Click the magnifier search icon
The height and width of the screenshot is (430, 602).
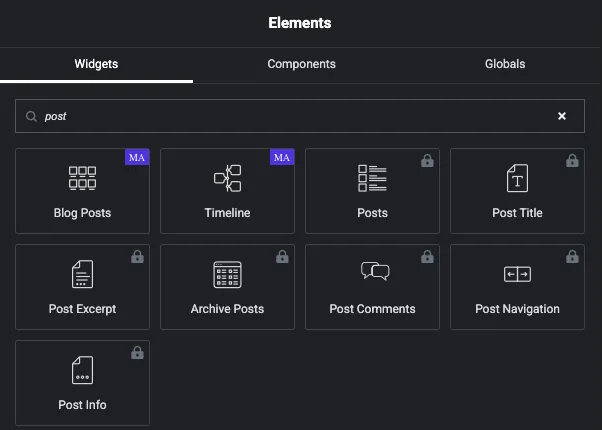pos(31,116)
